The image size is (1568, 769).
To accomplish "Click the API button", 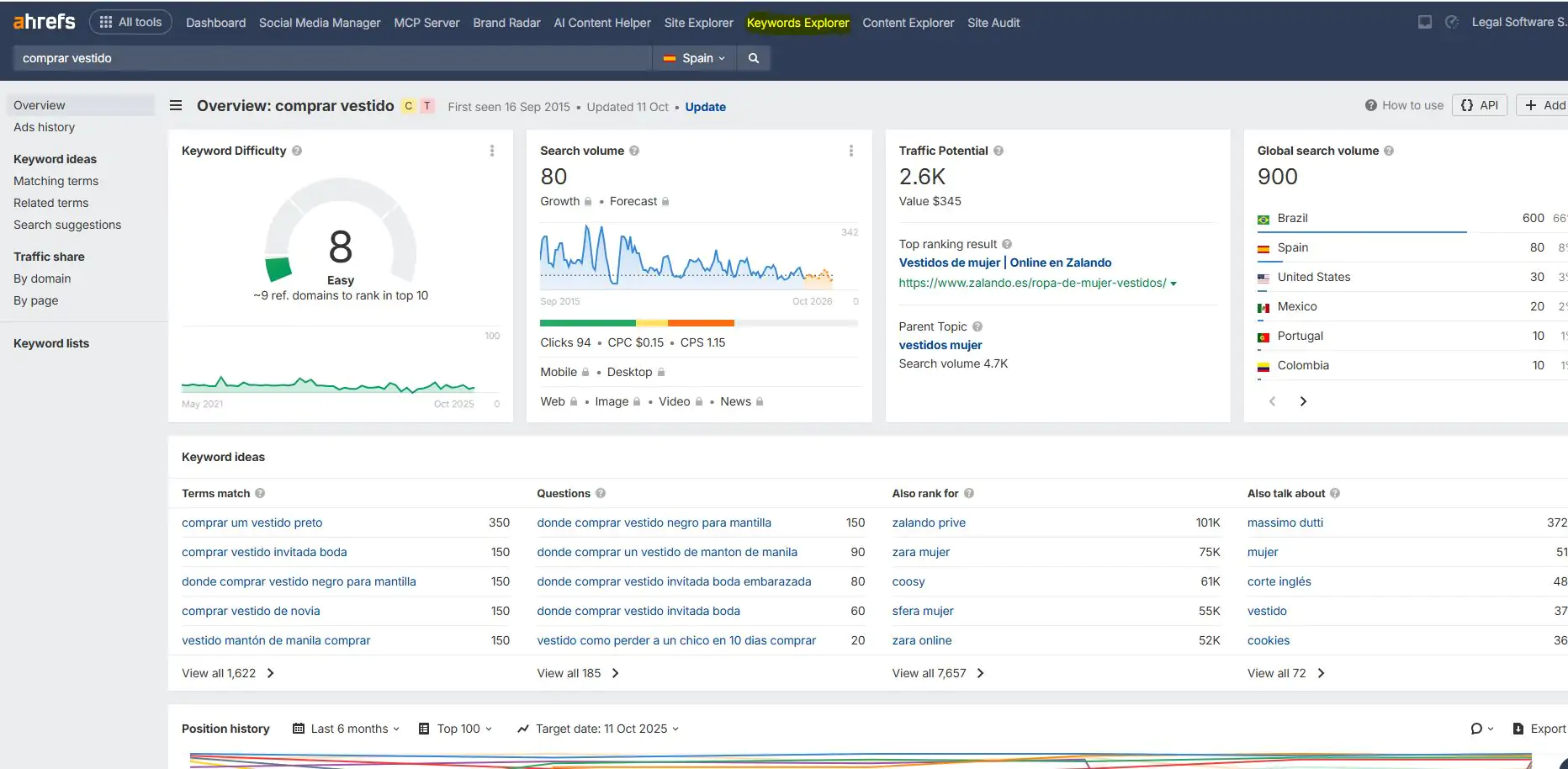I will [x=1480, y=105].
